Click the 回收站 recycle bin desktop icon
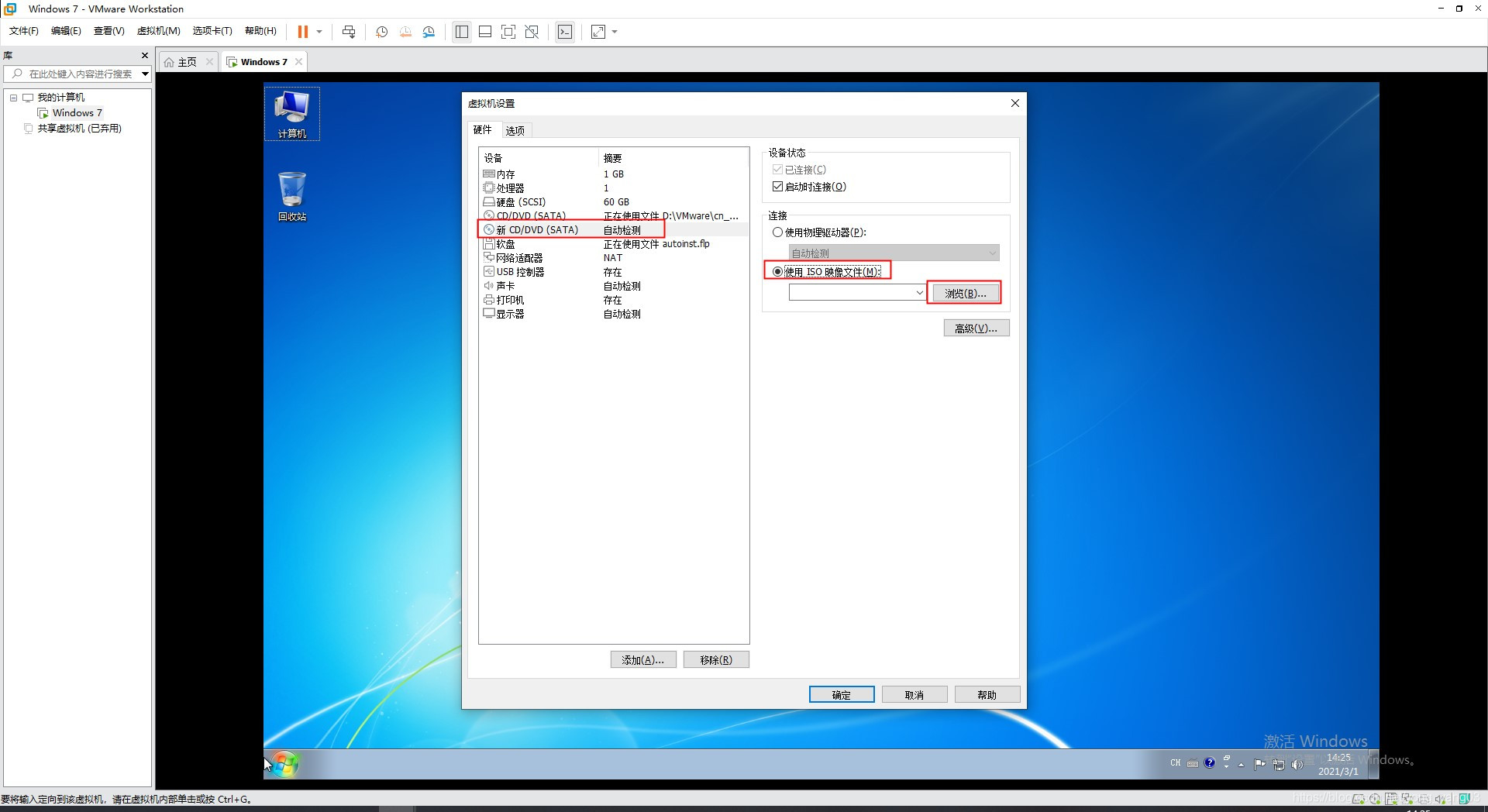Viewport: 1488px width, 812px height. pos(292,197)
